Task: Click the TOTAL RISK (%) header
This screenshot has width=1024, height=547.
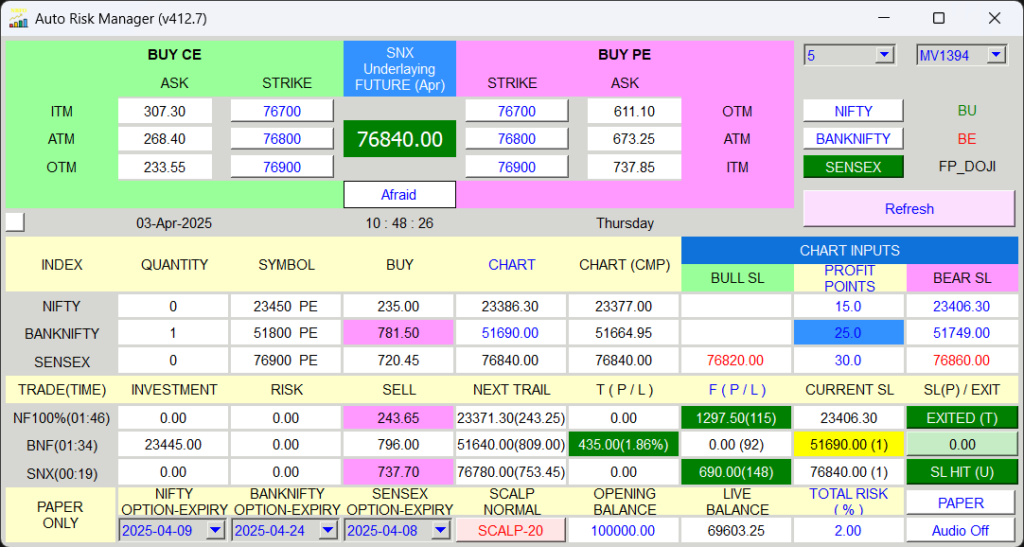Action: pos(848,502)
